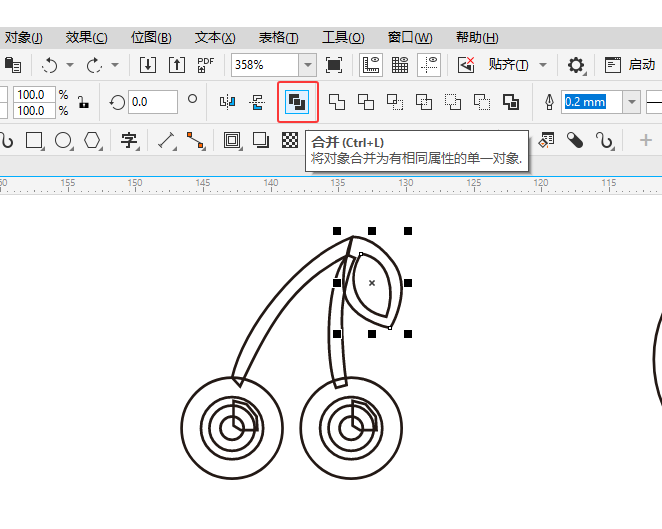The width and height of the screenshot is (662, 529).
Task: Click the Intersect shaping icon
Action: [395, 102]
